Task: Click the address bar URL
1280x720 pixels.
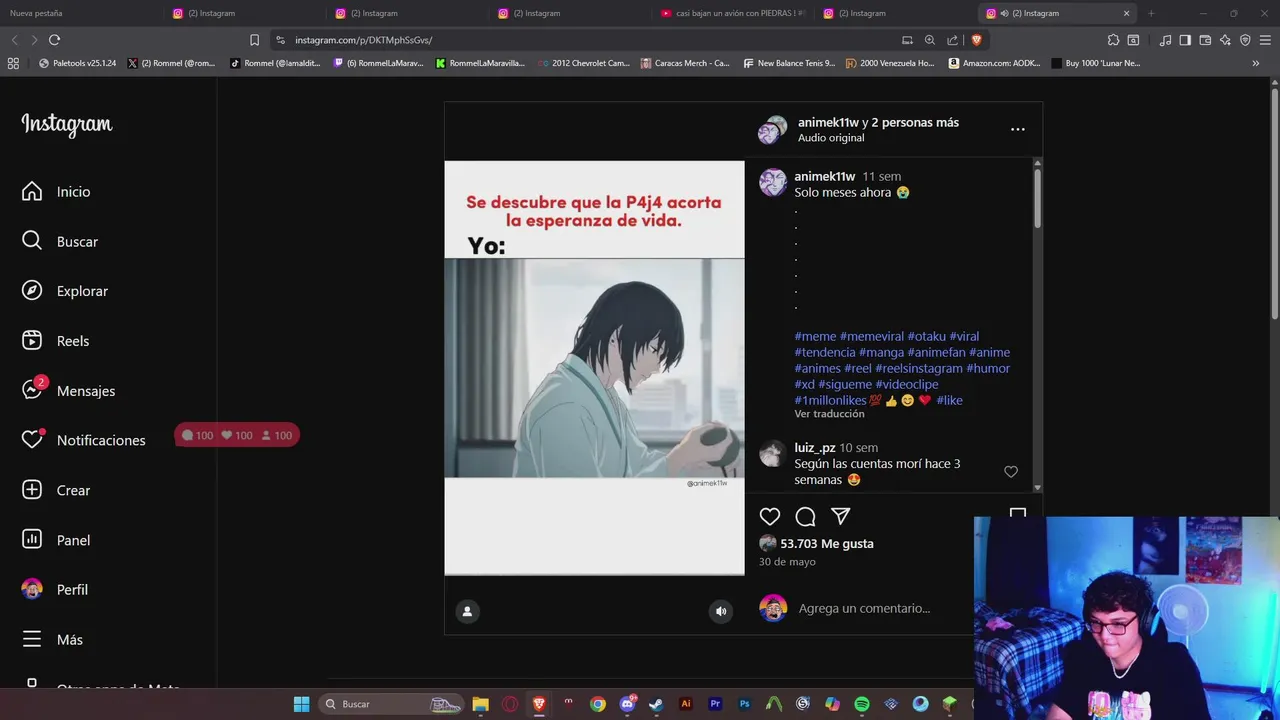Action: tap(363, 40)
